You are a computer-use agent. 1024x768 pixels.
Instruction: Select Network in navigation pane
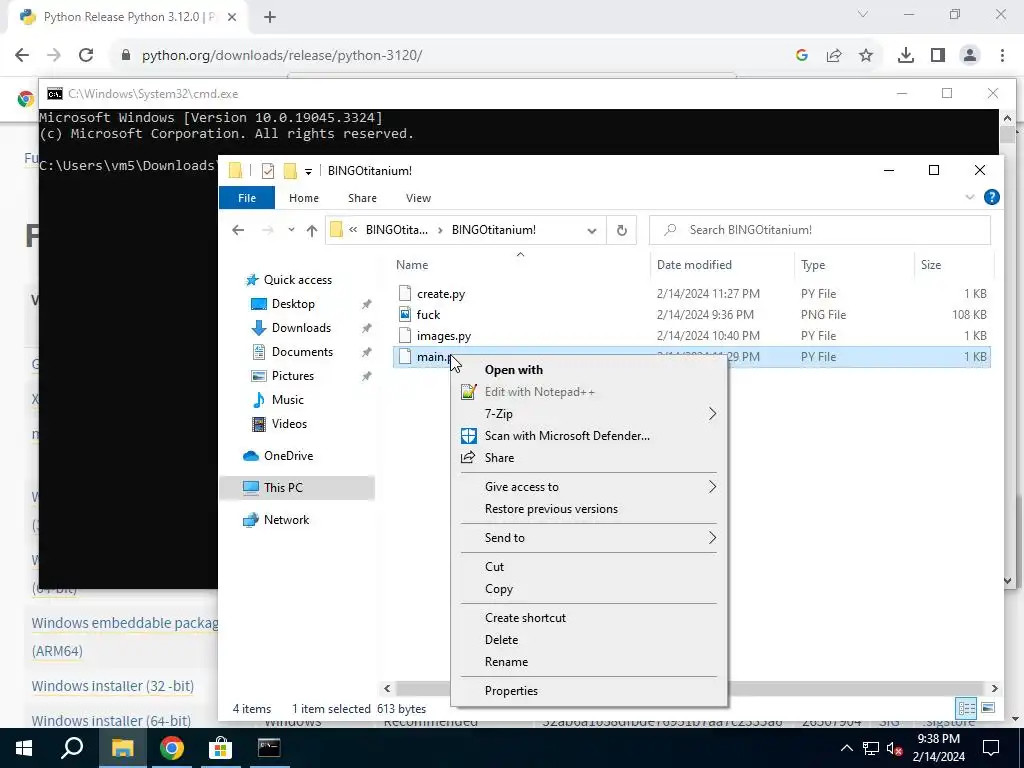[286, 520]
